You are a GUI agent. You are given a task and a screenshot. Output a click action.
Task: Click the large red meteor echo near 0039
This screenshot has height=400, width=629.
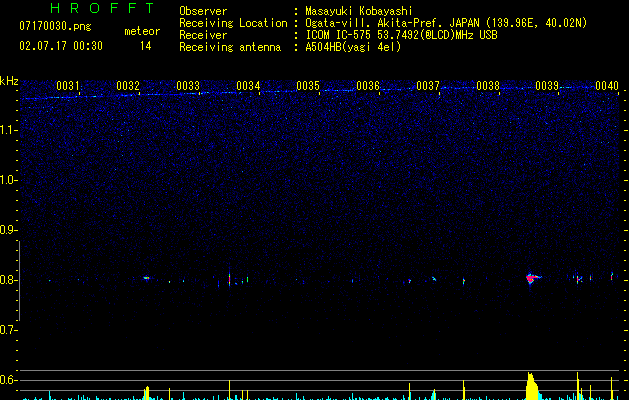[532, 278]
